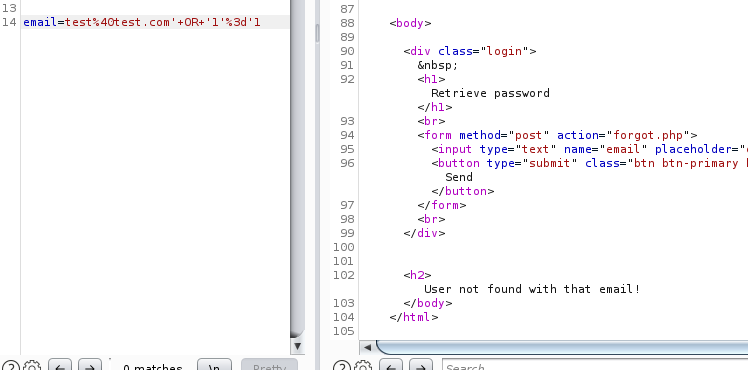Image resolution: width=748 pixels, height=370 pixels.
Task: Click the email= request body payload line
Action: [x=142, y=22]
